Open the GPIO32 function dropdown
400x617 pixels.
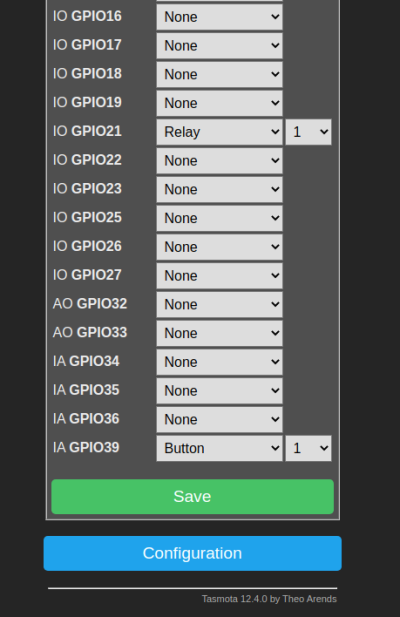[x=219, y=304]
